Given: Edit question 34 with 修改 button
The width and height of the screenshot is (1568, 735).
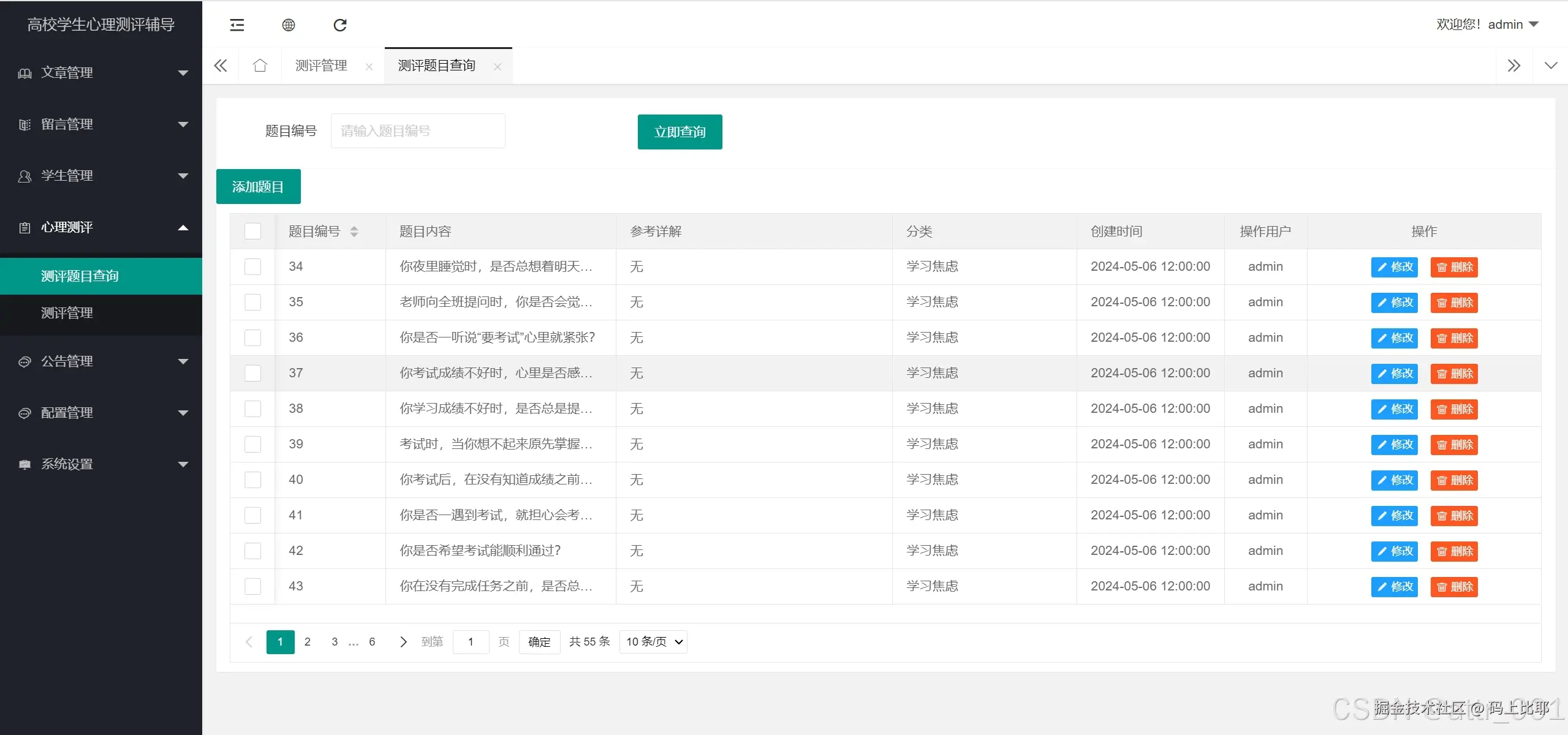Looking at the screenshot, I should pyautogui.click(x=1395, y=267).
